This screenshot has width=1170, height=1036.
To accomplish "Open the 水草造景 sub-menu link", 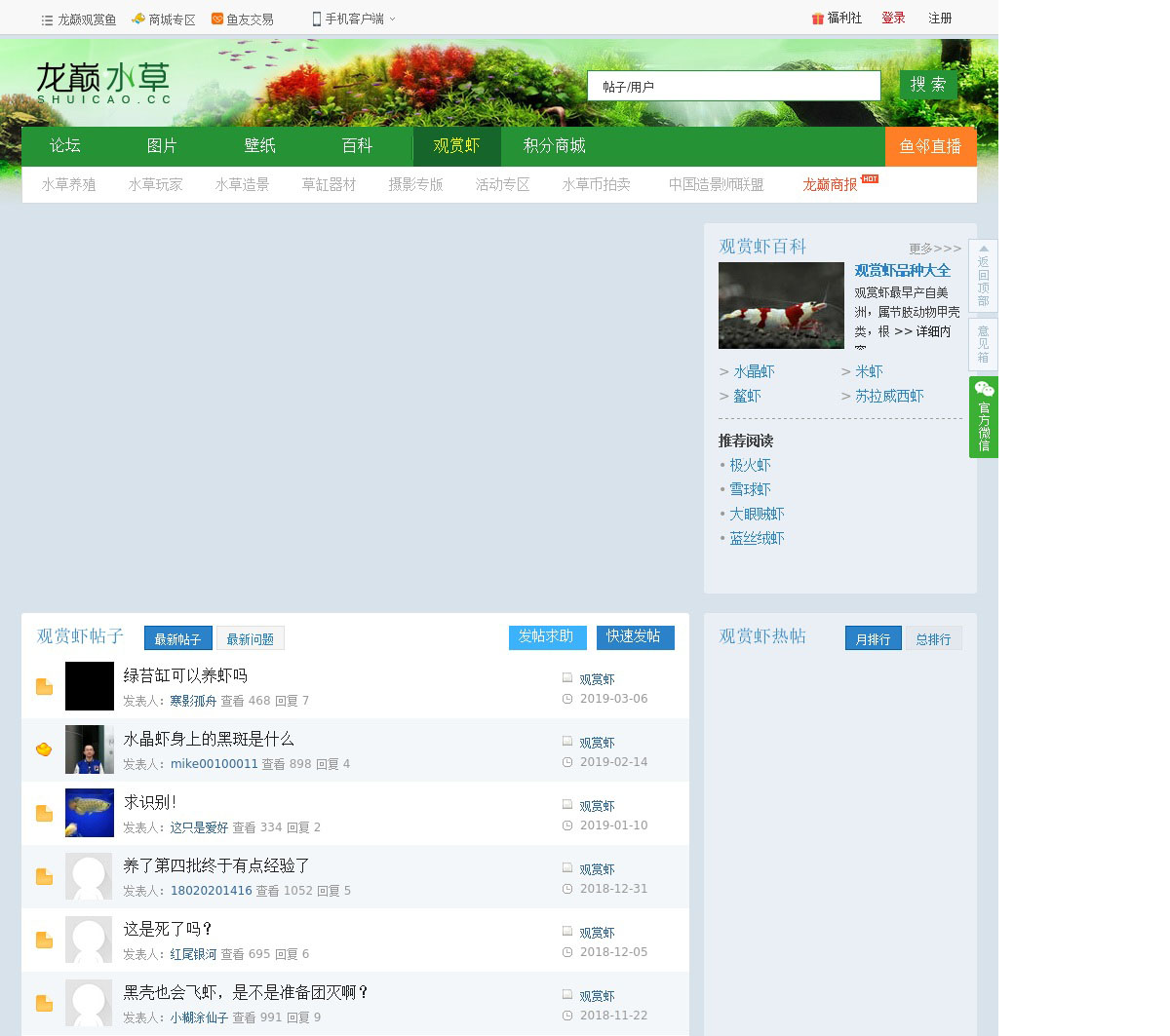I will tap(242, 184).
